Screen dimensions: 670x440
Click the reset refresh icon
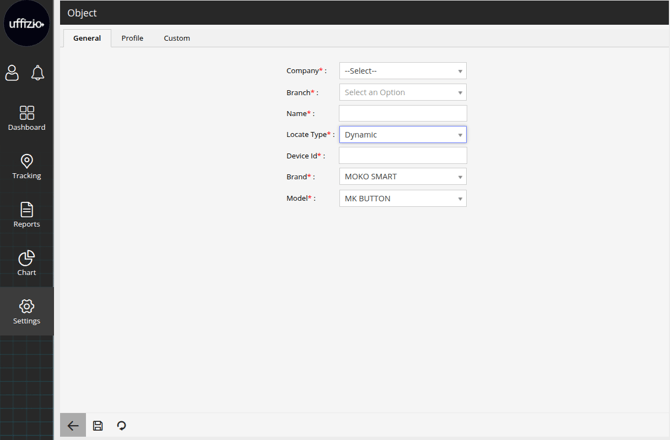(122, 426)
